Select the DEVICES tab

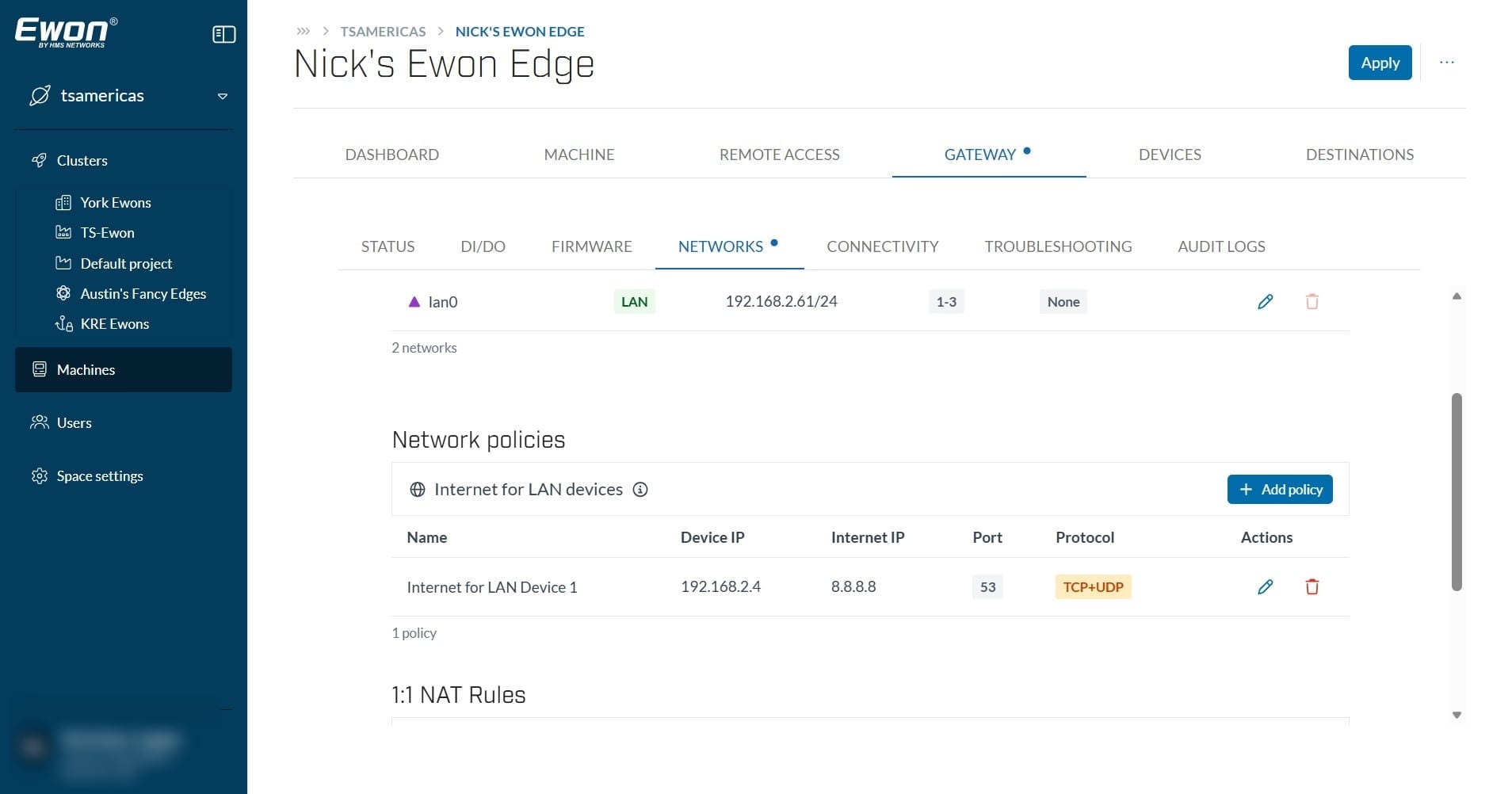pos(1170,155)
